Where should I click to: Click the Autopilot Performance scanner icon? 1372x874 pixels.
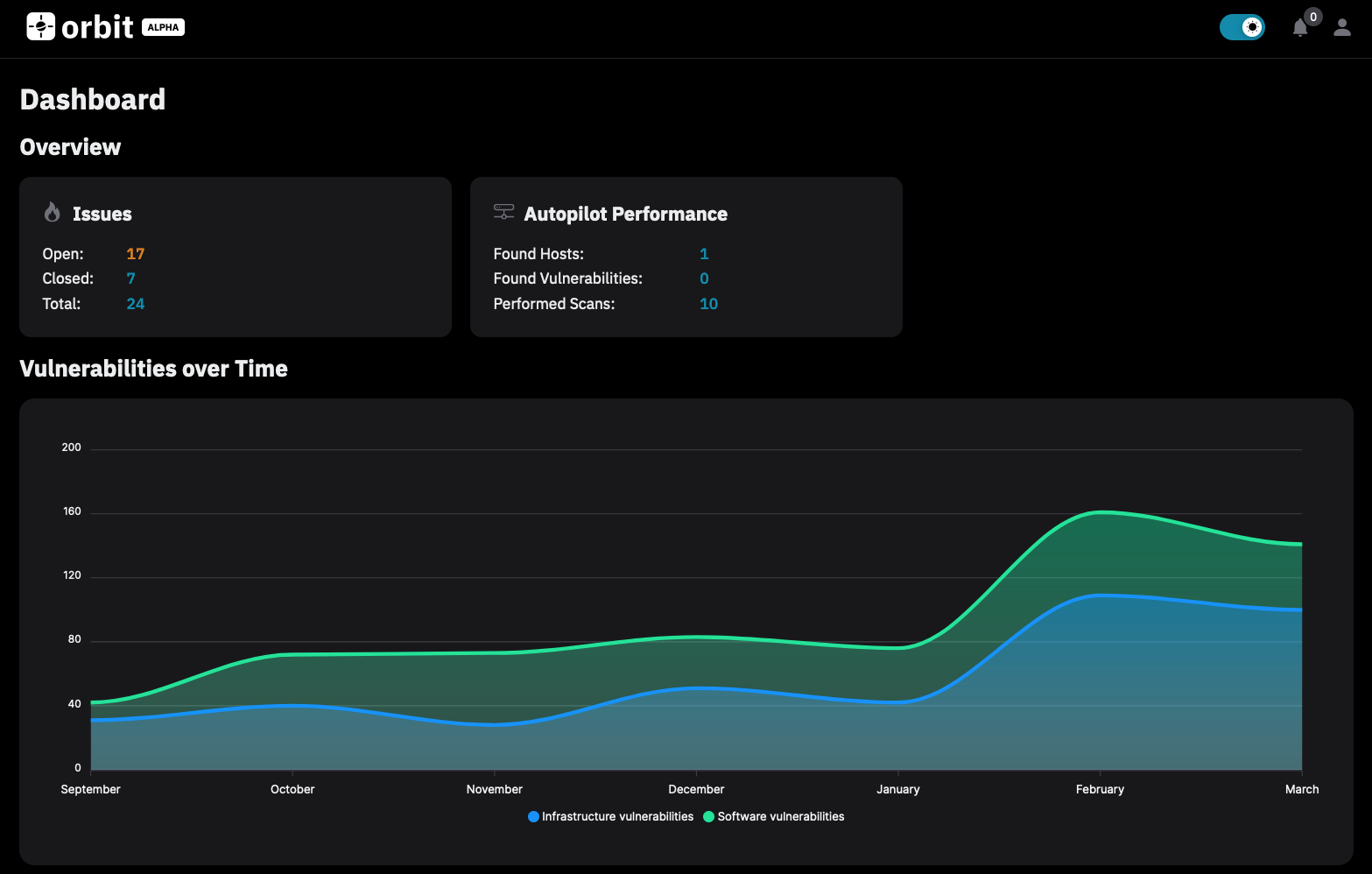503,213
